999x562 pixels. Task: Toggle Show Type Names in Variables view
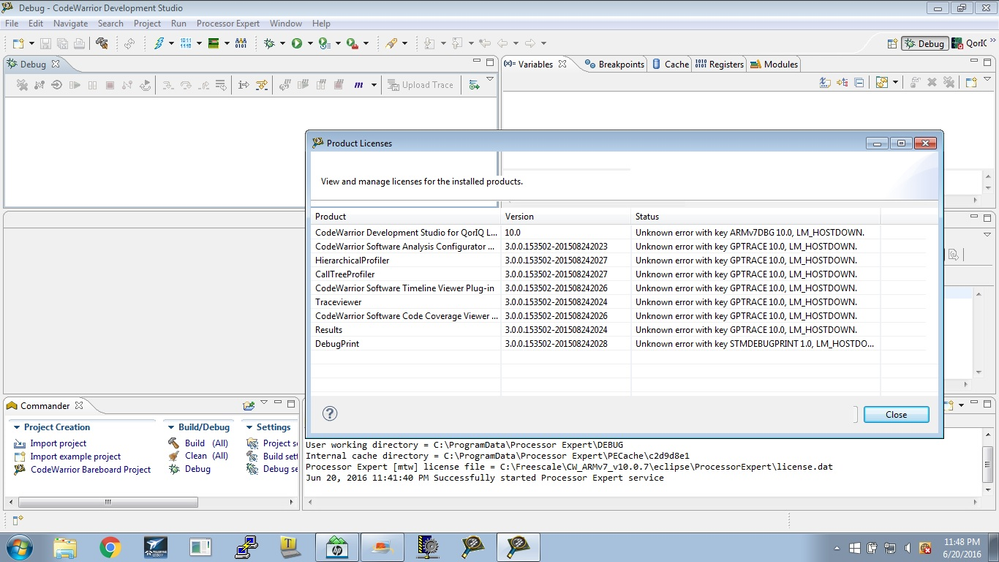tap(825, 83)
